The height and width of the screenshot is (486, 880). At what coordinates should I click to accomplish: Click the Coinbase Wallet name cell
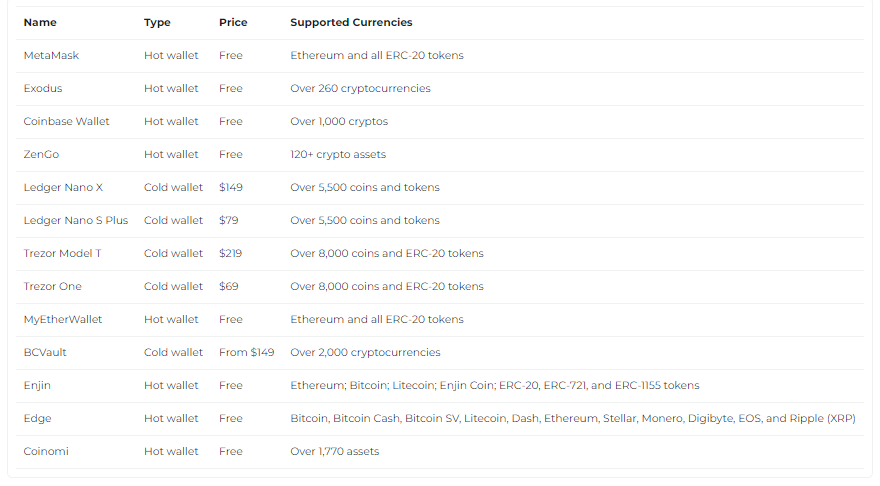click(x=66, y=122)
